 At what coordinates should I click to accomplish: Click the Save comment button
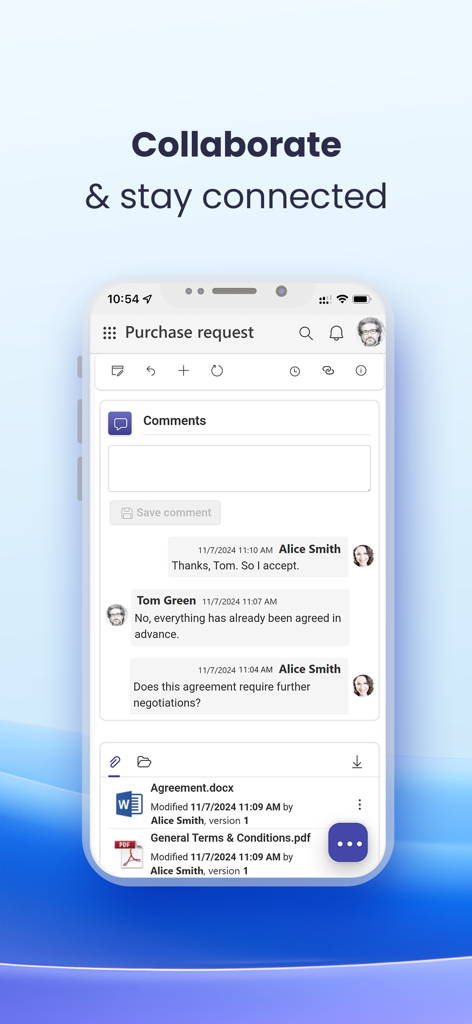coord(165,513)
